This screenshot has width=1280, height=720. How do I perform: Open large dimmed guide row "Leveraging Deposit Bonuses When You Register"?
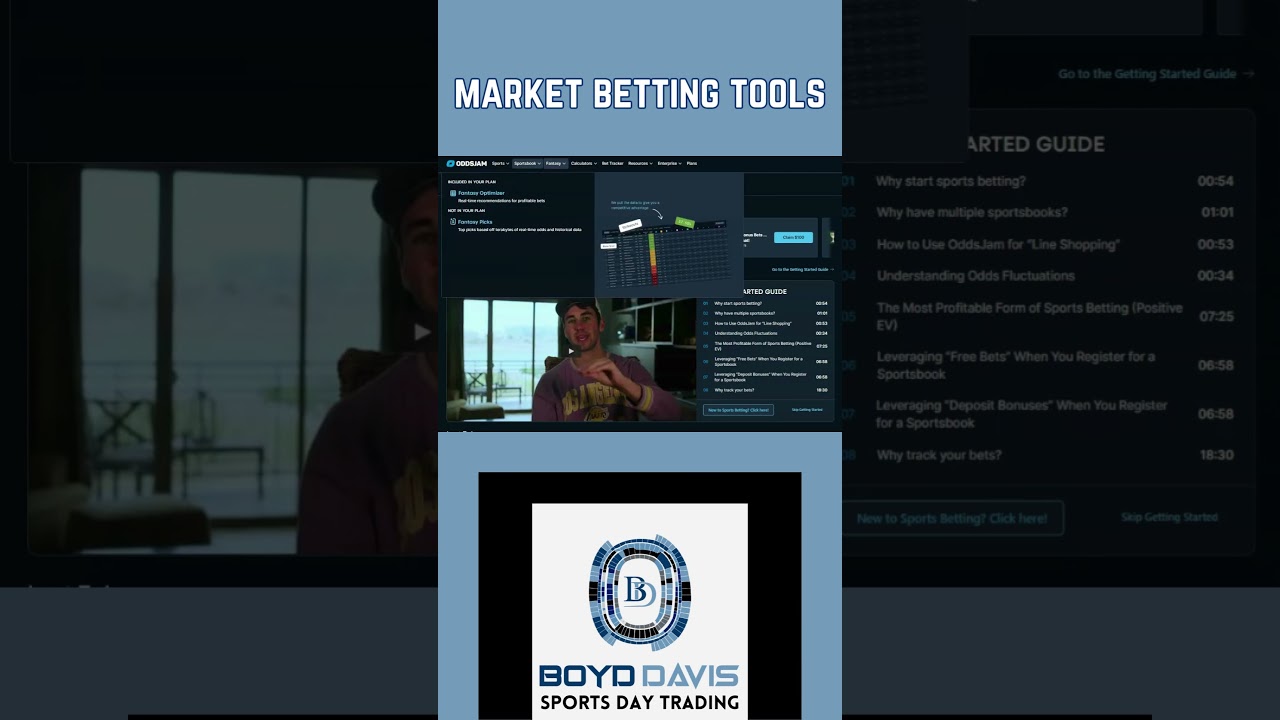click(1040, 414)
